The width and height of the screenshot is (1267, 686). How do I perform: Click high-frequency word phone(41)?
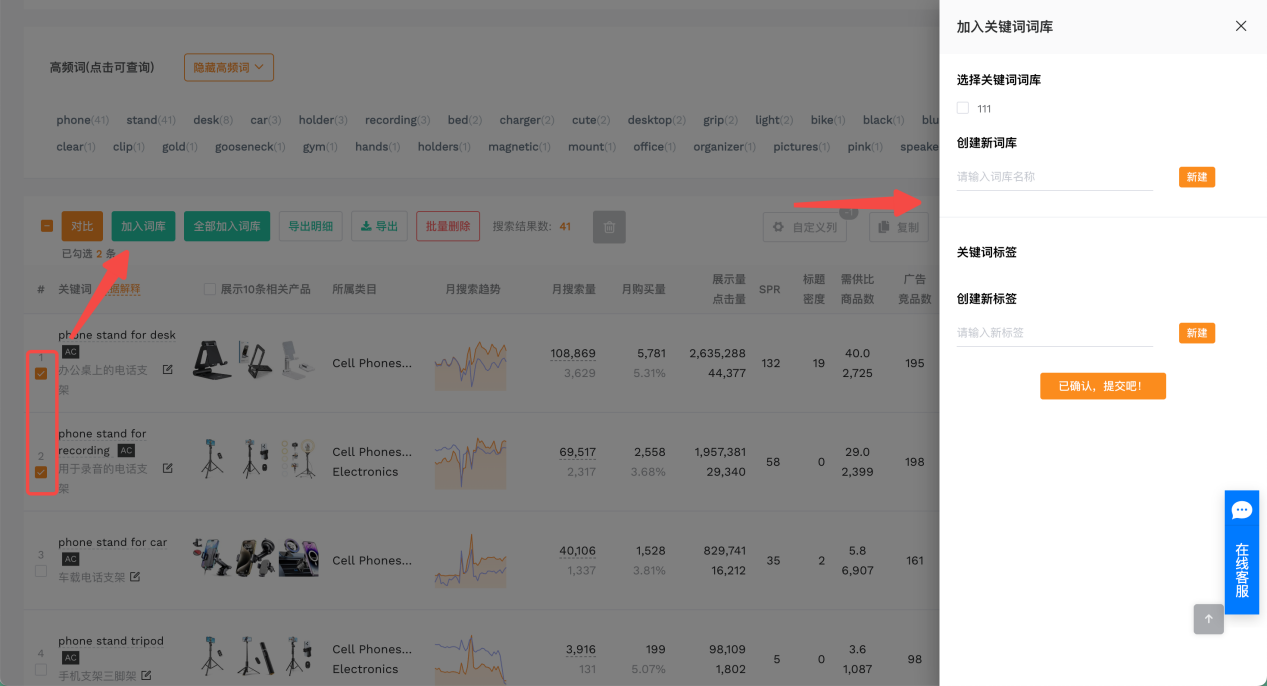click(x=83, y=120)
